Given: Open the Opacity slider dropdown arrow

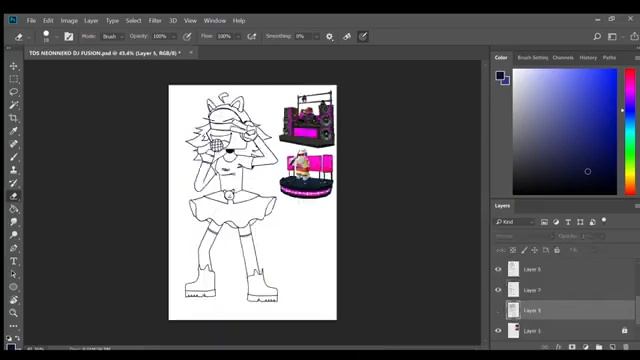Looking at the screenshot, I should point(173,37).
